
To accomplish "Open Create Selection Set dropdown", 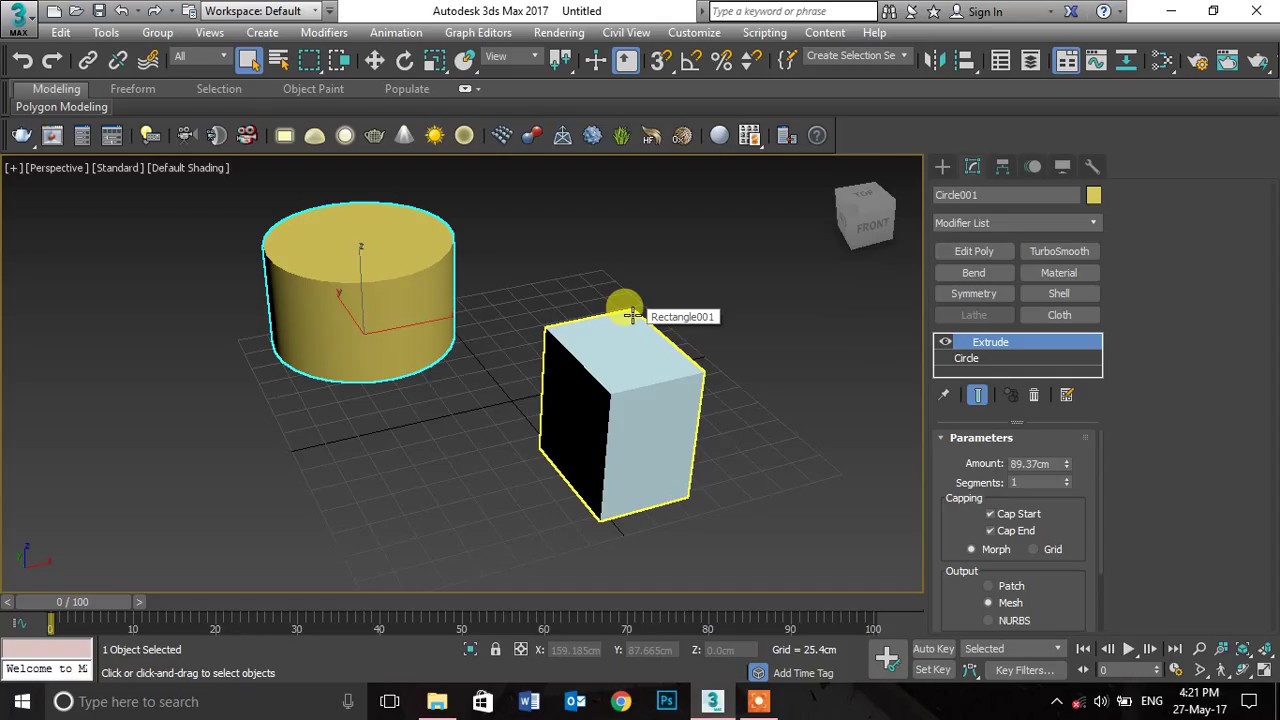I will coord(857,56).
